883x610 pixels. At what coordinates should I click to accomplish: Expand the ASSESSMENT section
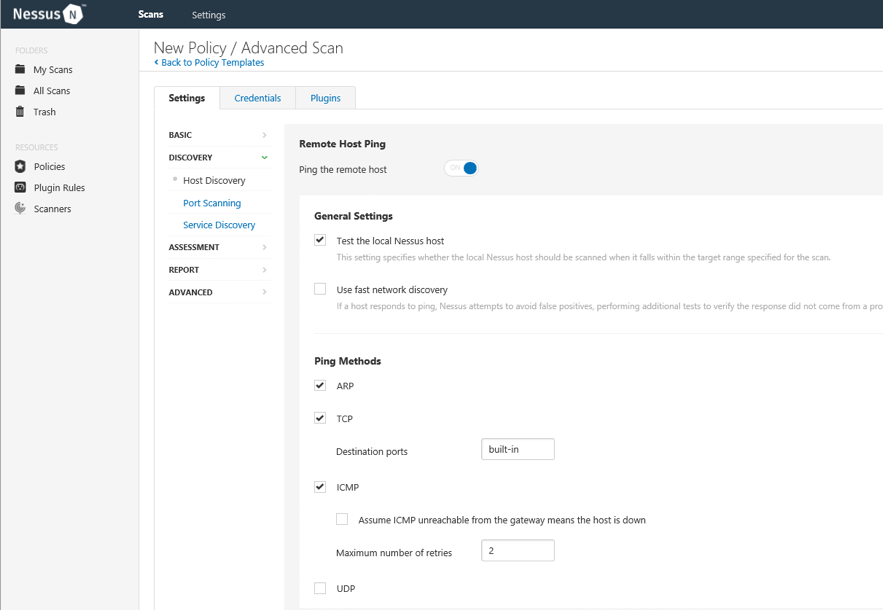[x=218, y=247]
